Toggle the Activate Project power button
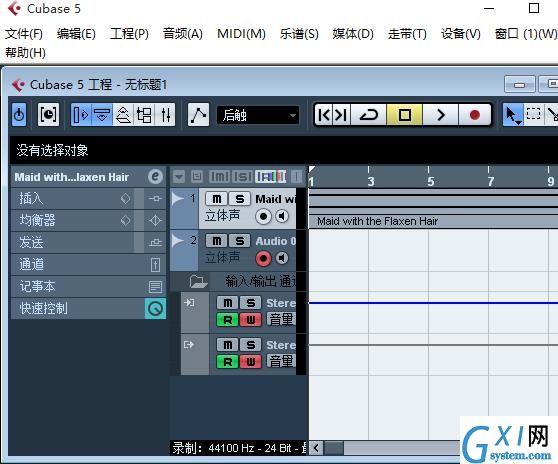The height and width of the screenshot is (464, 558). pyautogui.click(x=19, y=115)
